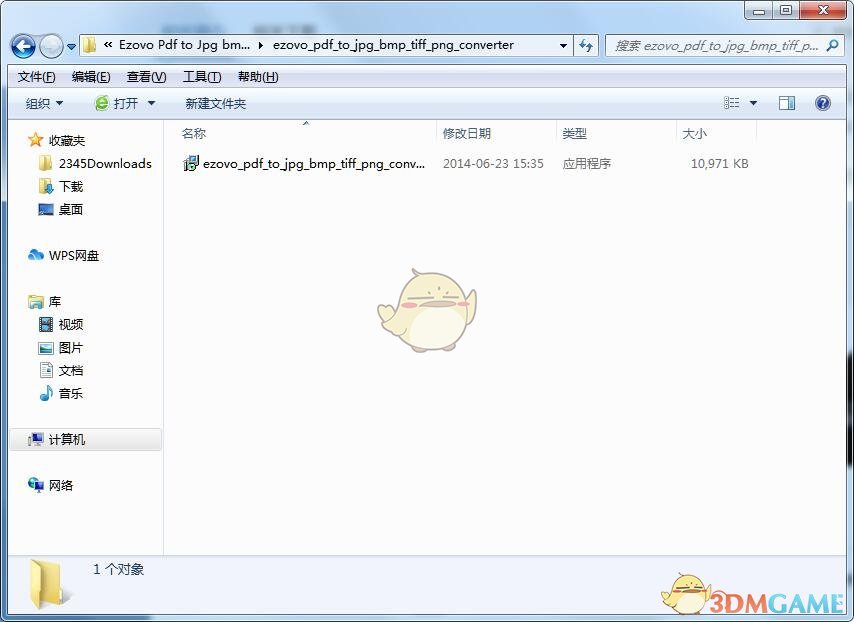Select 收藏夹 in the navigation pane
This screenshot has height=622, width=854.
click(x=67, y=141)
